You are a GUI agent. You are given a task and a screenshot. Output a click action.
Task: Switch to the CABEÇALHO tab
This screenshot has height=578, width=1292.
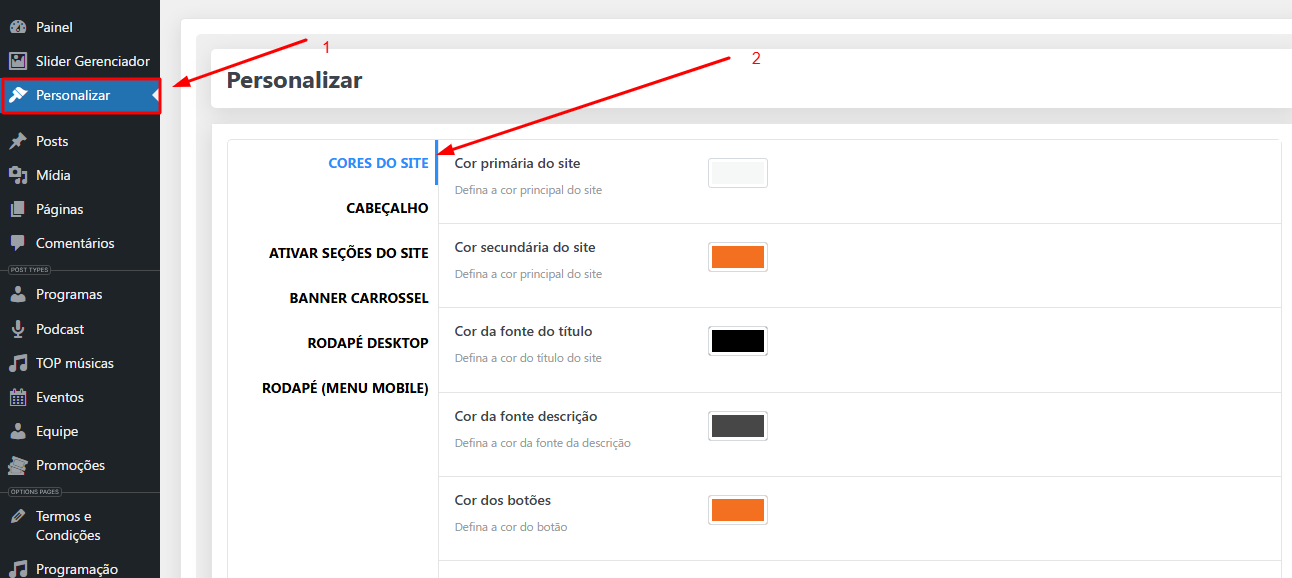click(387, 208)
